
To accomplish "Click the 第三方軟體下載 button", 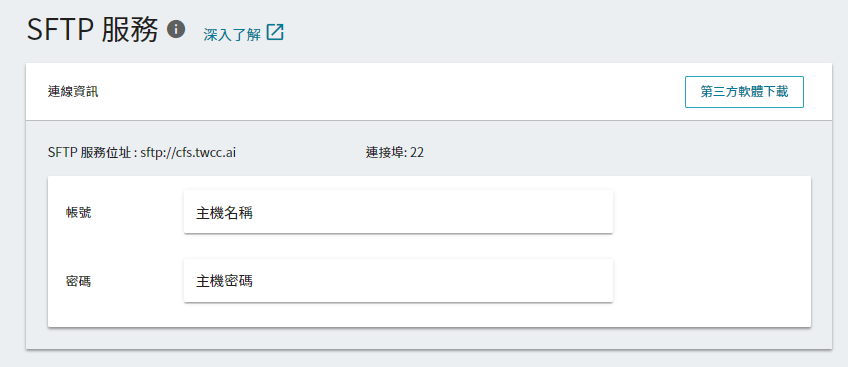I will tap(744, 92).
